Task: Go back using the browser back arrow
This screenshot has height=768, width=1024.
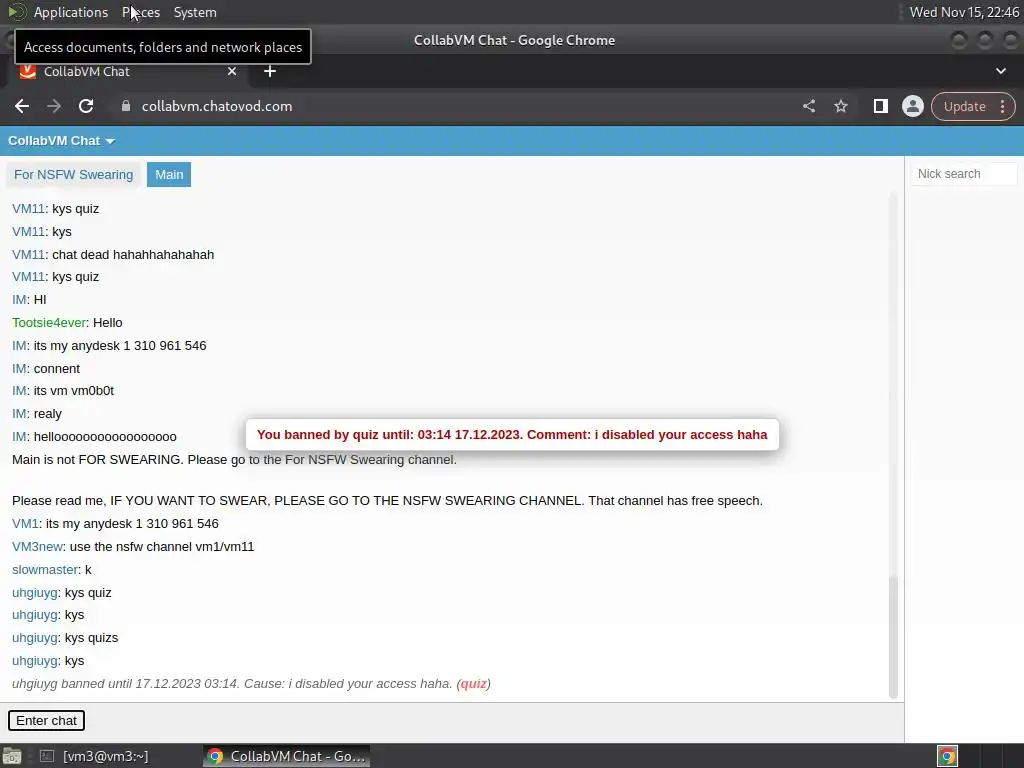Action: pyautogui.click(x=22, y=106)
